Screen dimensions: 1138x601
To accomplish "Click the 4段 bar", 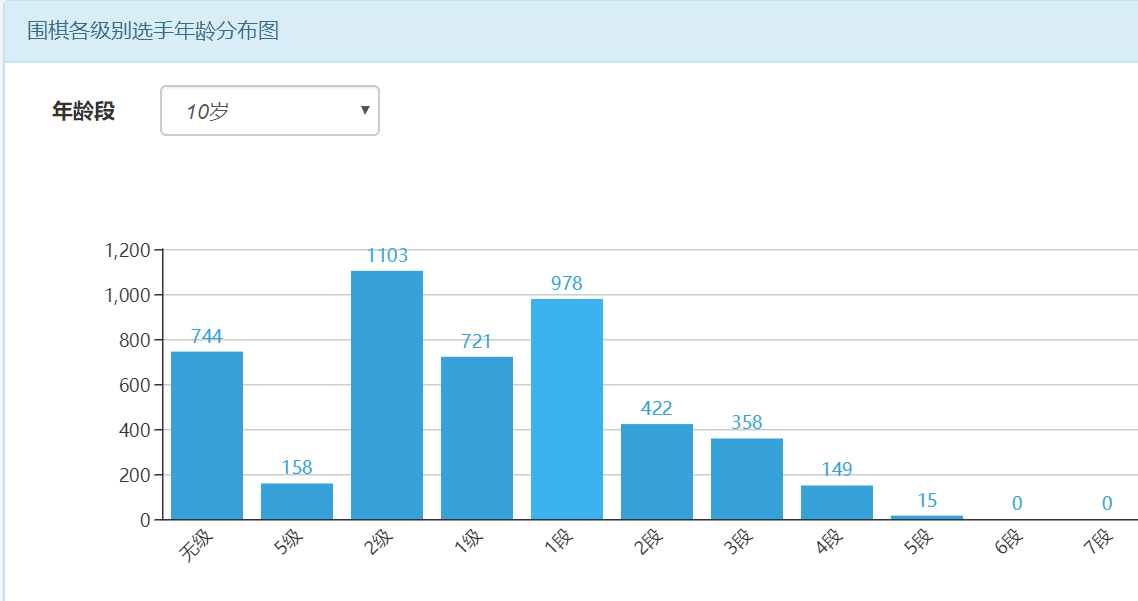I will click(x=837, y=502).
